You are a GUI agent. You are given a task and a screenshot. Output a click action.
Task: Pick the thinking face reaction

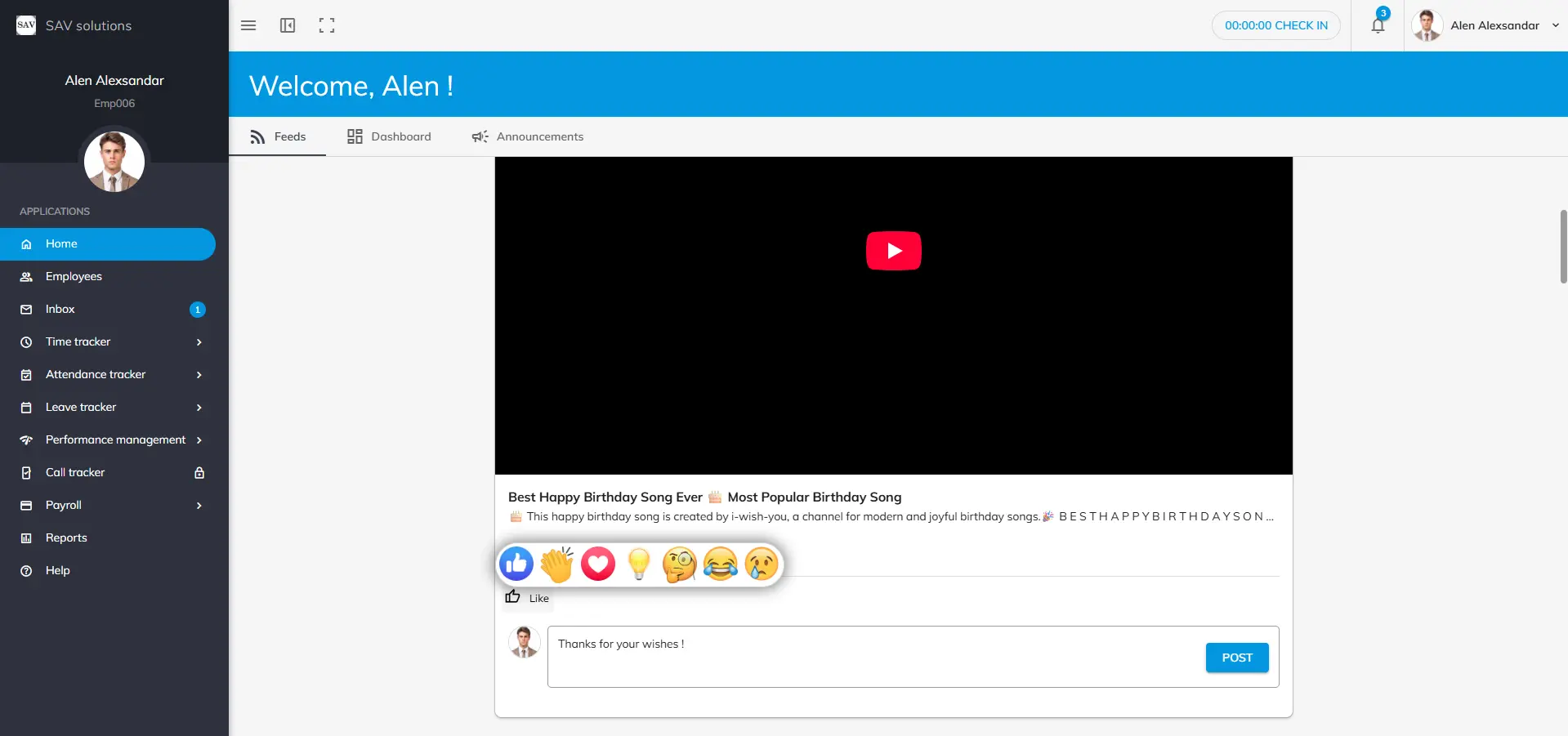pos(679,564)
